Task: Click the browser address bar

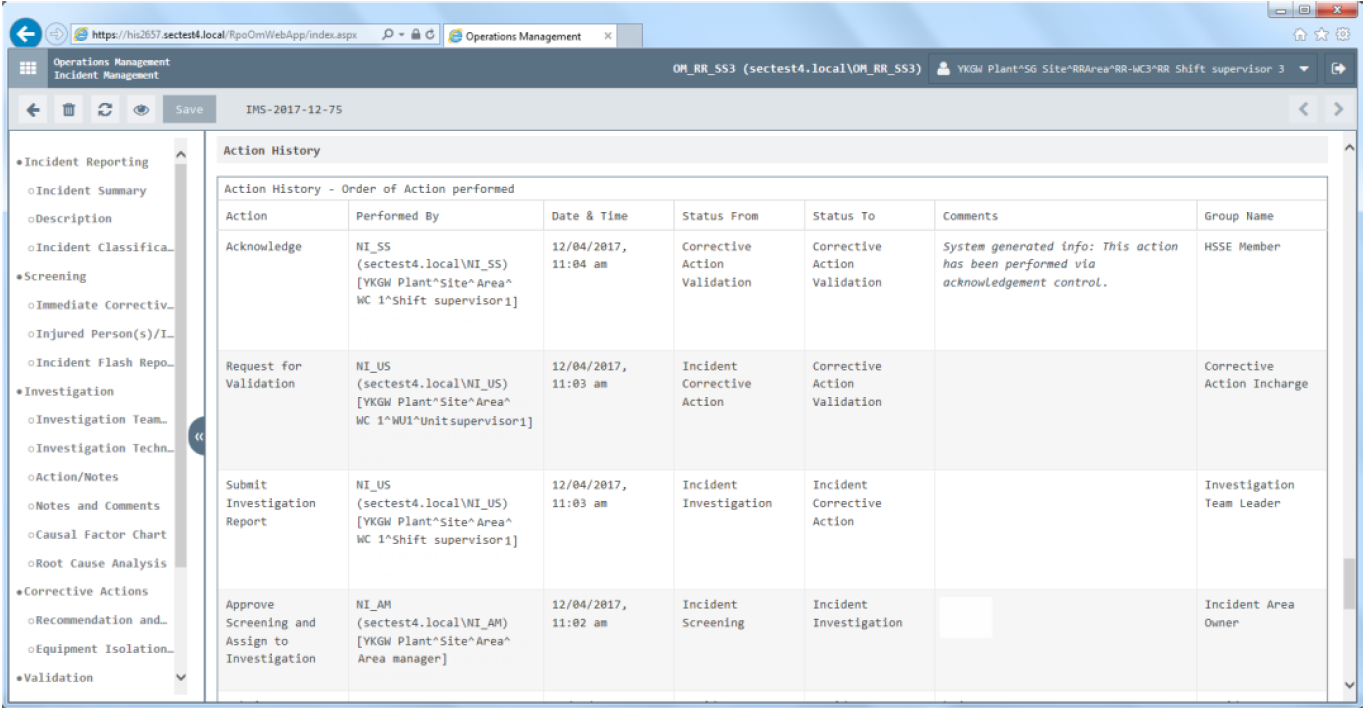Action: [220, 35]
